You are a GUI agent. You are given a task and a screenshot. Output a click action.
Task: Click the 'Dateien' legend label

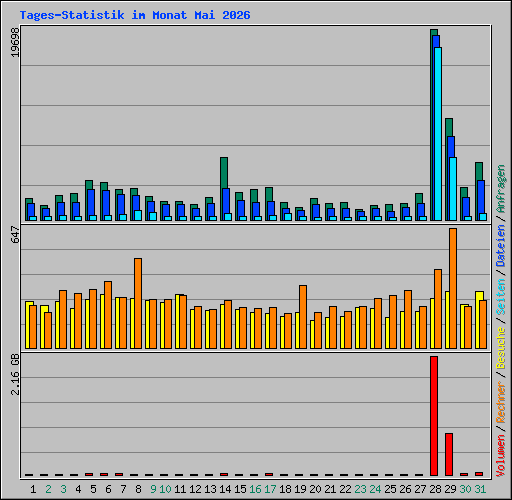(501, 246)
